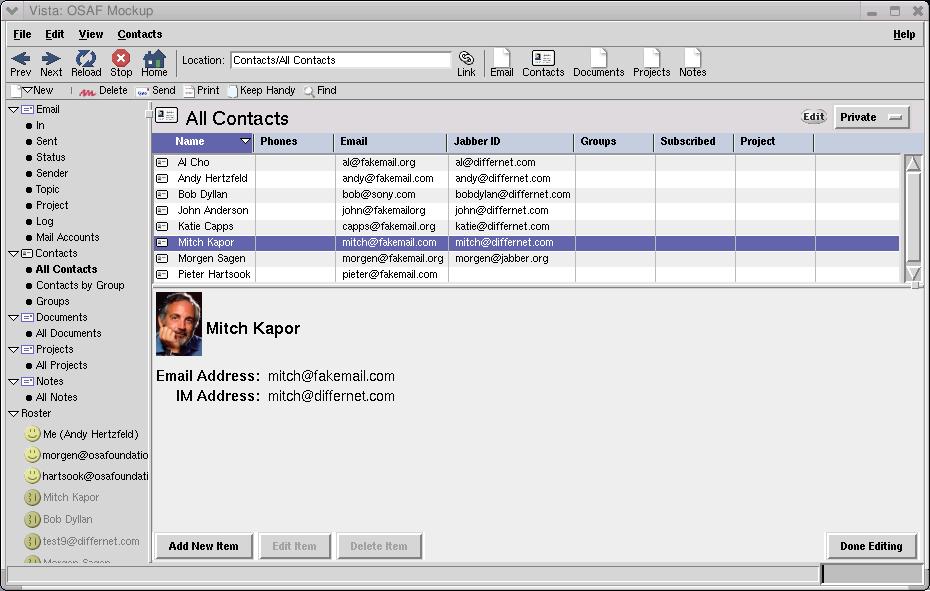Viewport: 930px width, 591px height.
Task: Select Groups in the sidebar
Action: click(x=52, y=301)
